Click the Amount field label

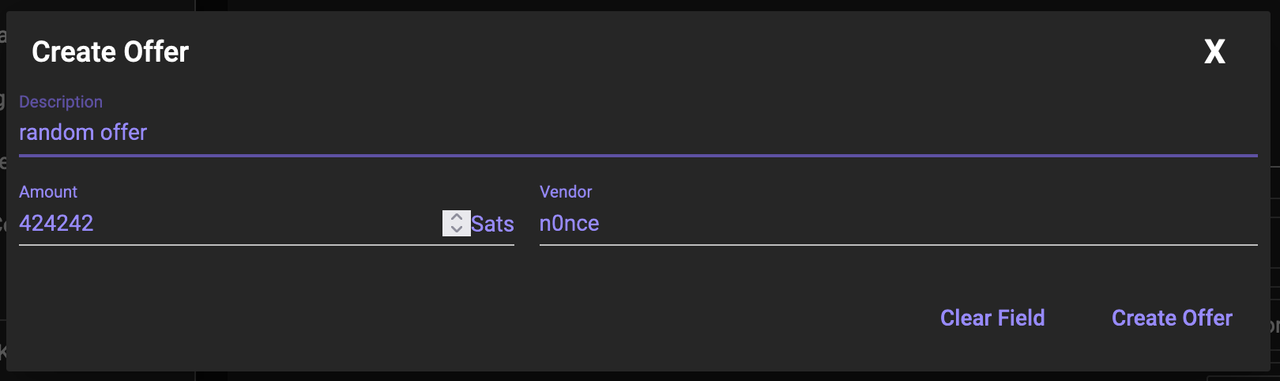pos(48,192)
